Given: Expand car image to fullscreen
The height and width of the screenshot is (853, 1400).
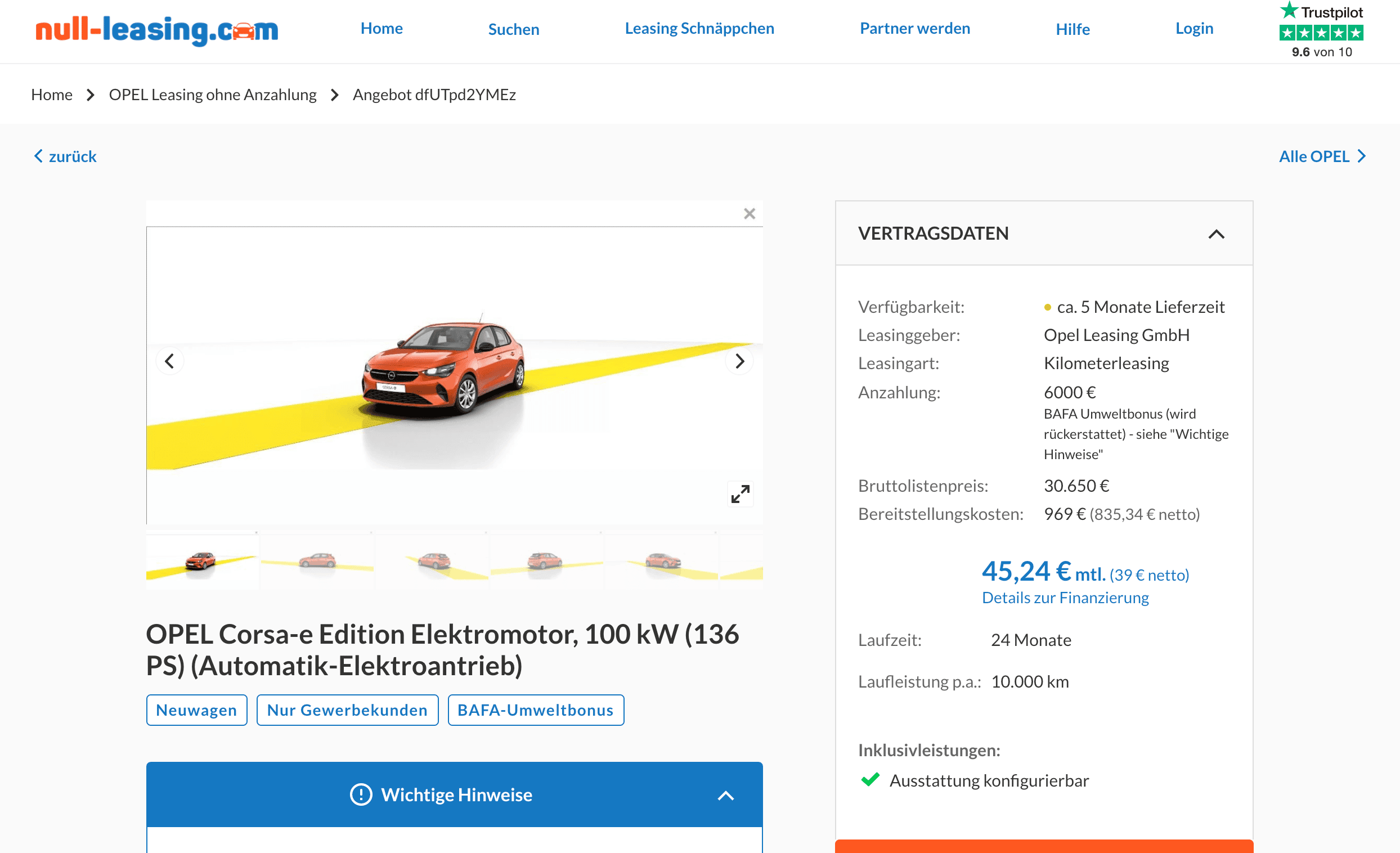Looking at the screenshot, I should pos(741,494).
